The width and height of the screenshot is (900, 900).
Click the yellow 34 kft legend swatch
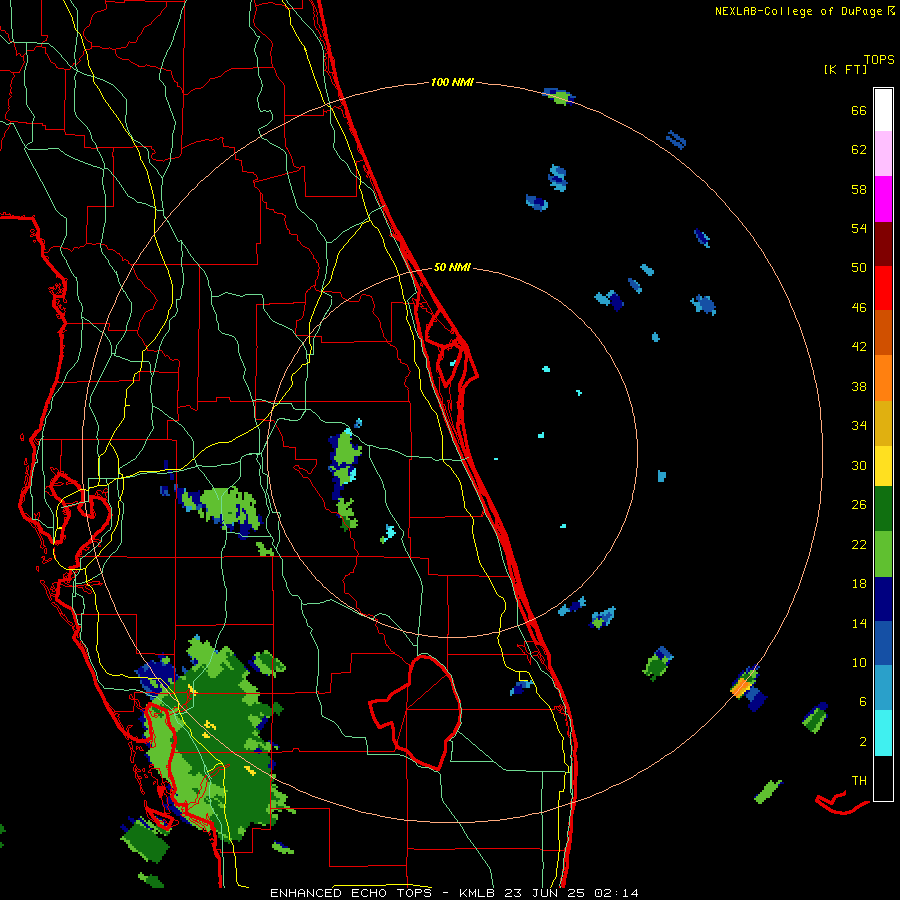click(883, 466)
